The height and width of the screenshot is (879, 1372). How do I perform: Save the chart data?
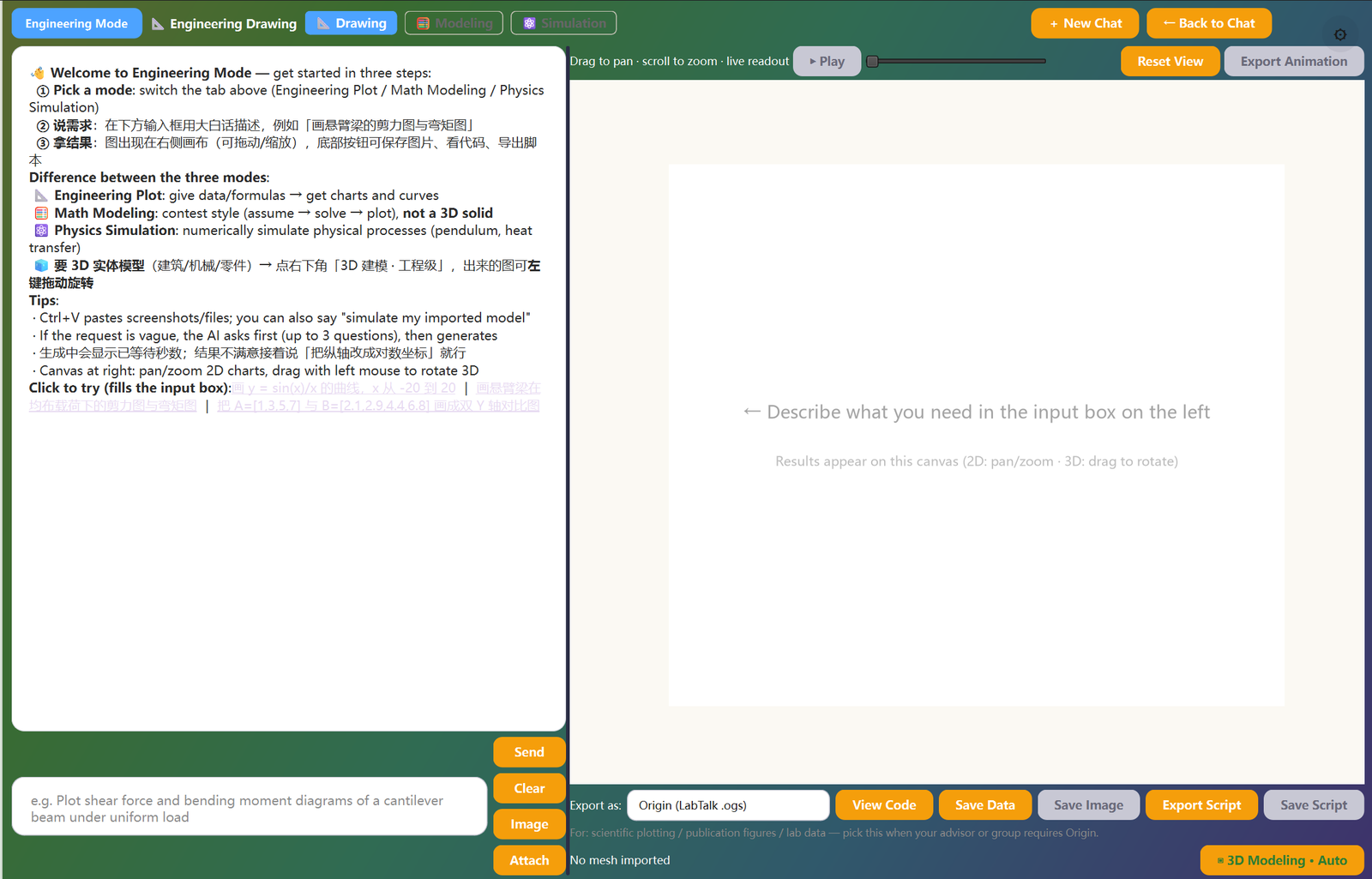coord(985,805)
